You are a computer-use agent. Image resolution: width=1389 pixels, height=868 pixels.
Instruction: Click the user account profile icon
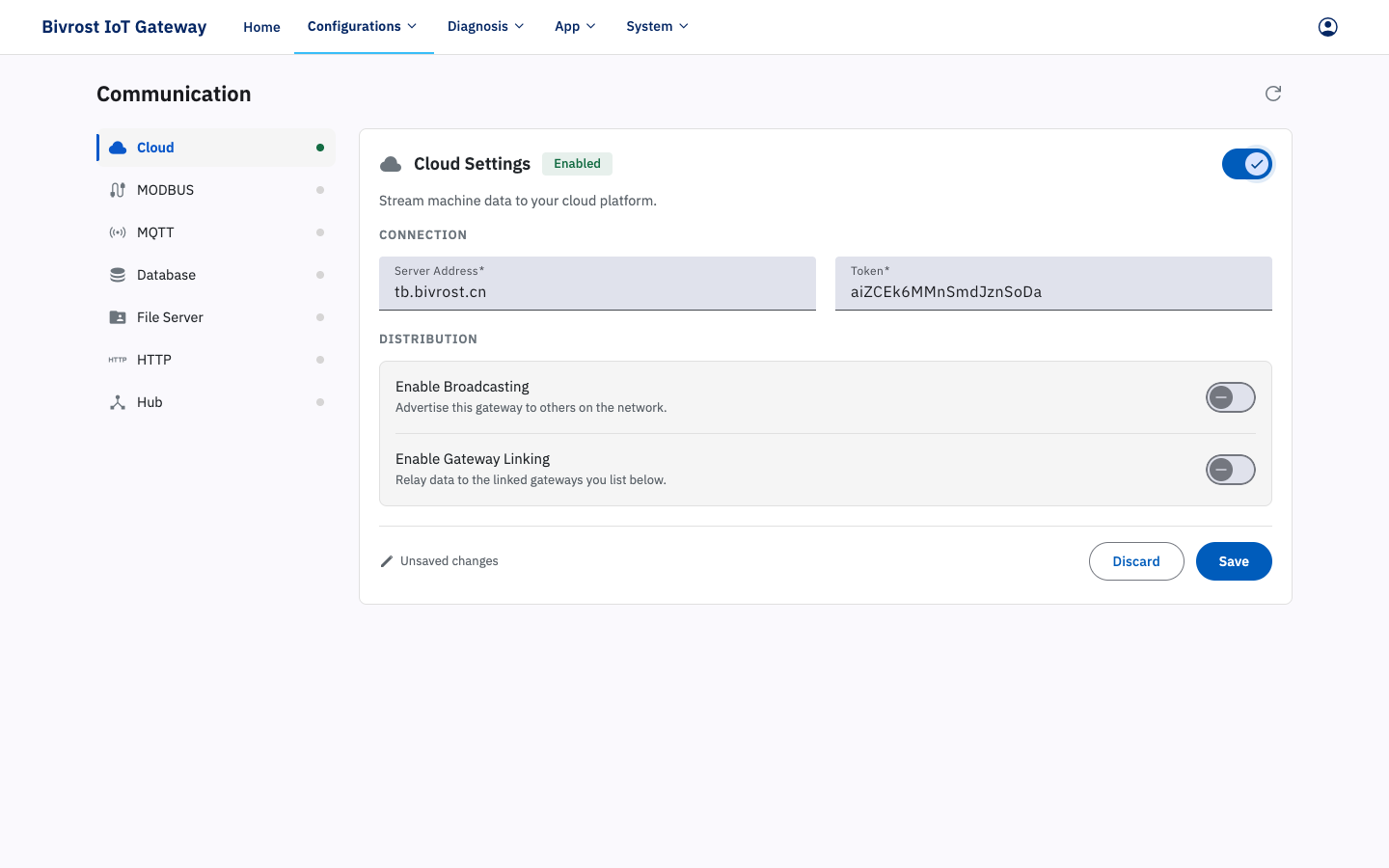pos(1327,27)
